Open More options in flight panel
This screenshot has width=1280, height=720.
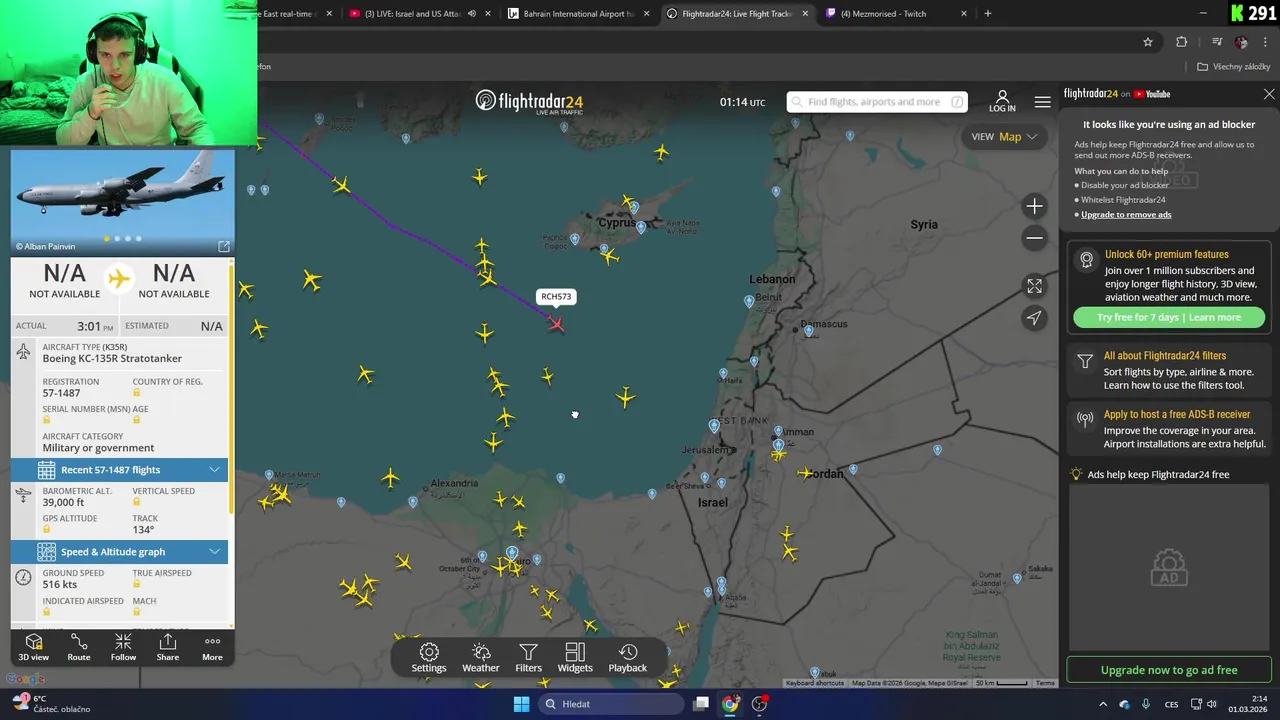pyautogui.click(x=212, y=647)
